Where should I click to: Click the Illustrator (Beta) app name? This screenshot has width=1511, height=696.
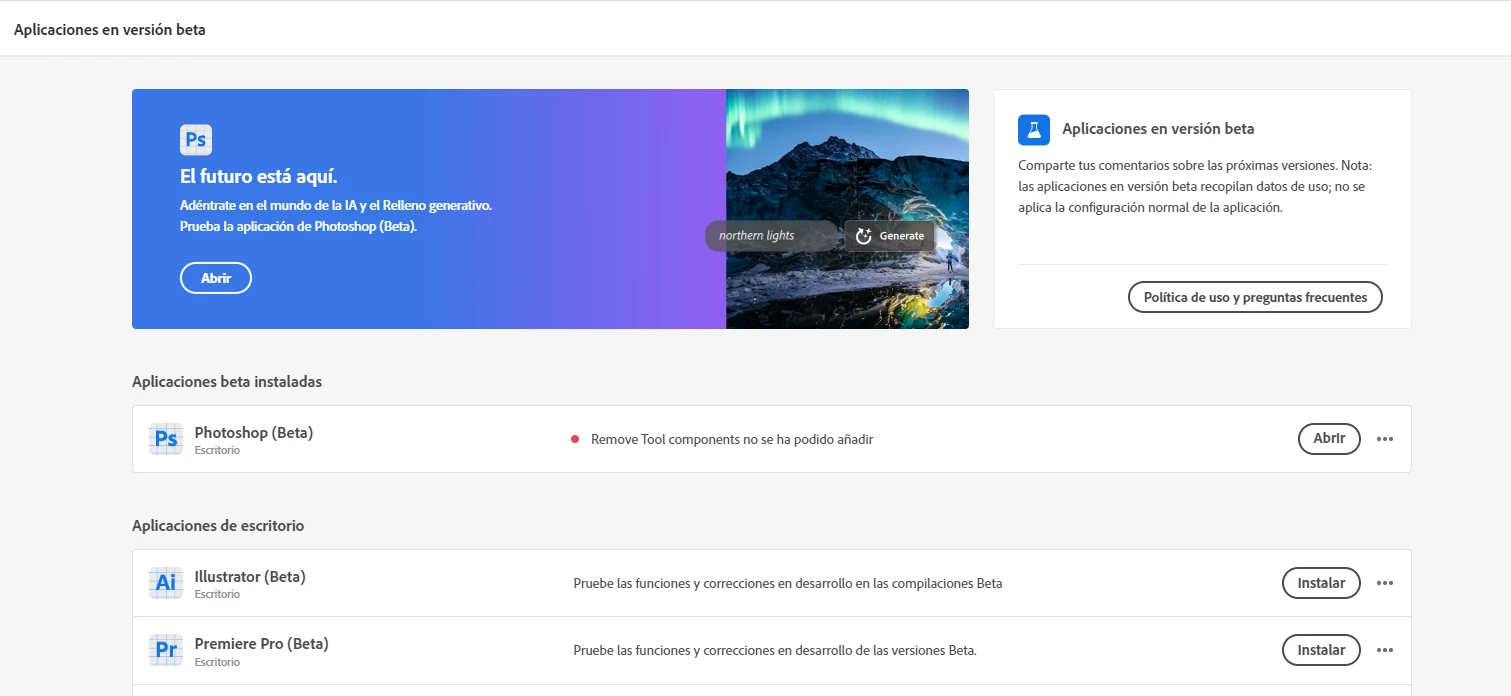(x=250, y=577)
